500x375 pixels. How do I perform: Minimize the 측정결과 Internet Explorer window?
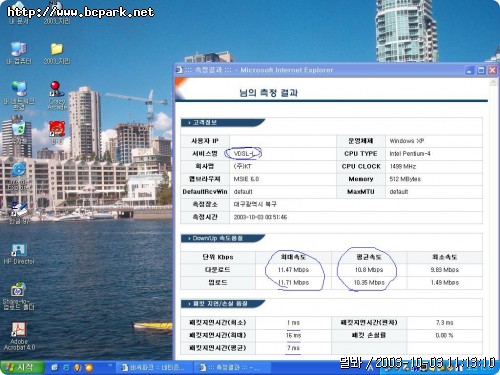470,70
